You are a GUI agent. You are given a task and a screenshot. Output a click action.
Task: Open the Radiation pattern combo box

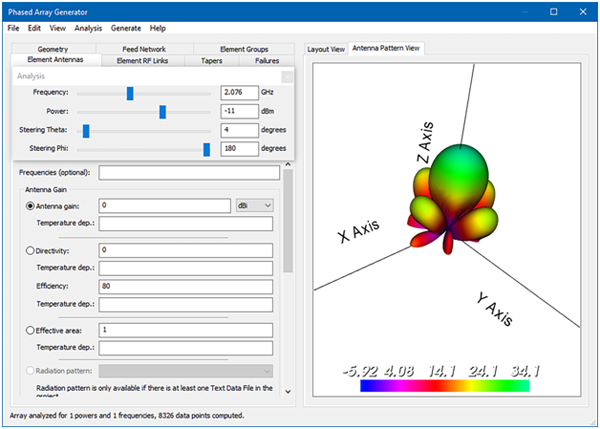pos(186,371)
